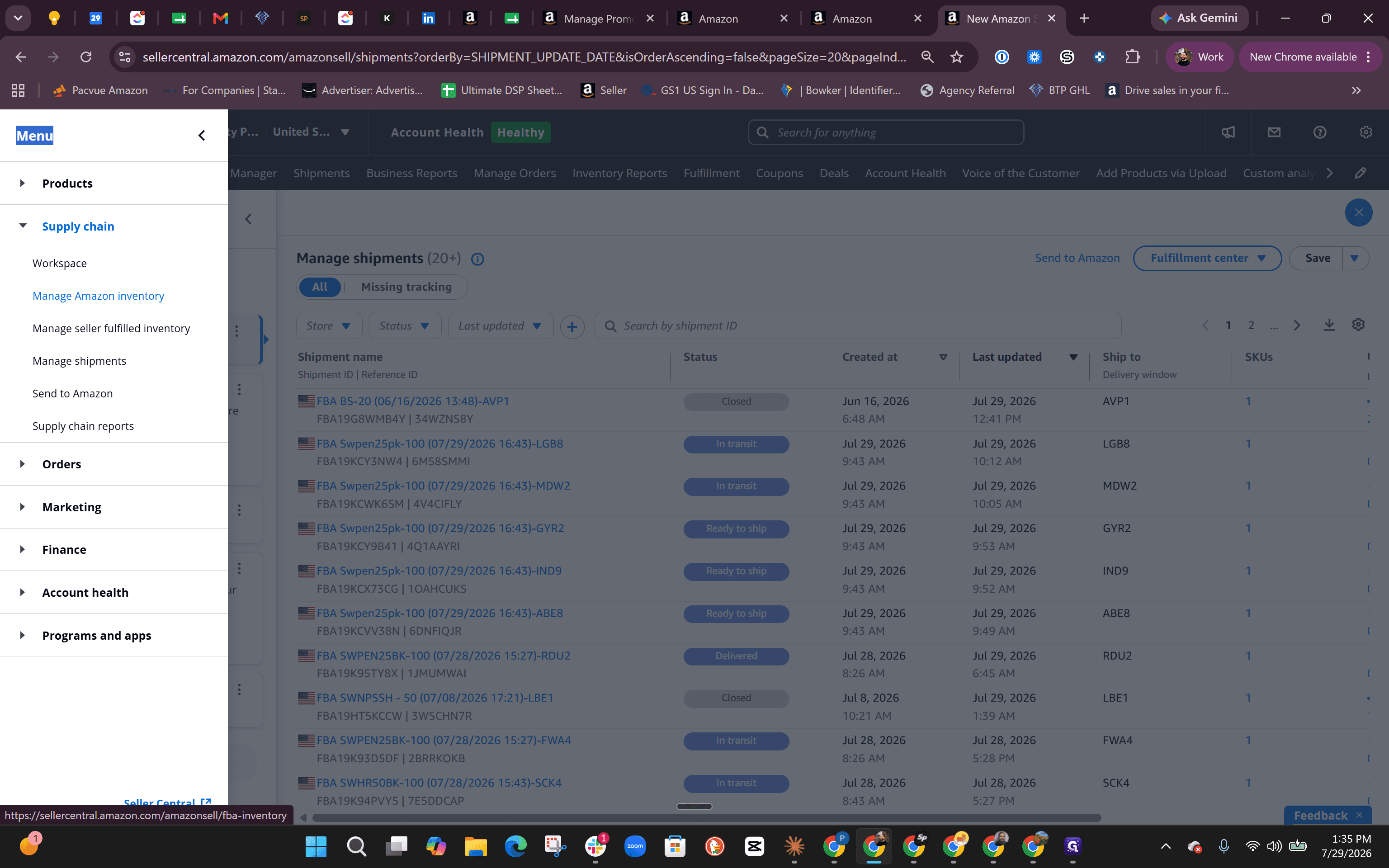This screenshot has height=868, width=1389.
Task: Open the Seller Central messages envelope icon
Action: [1274, 132]
